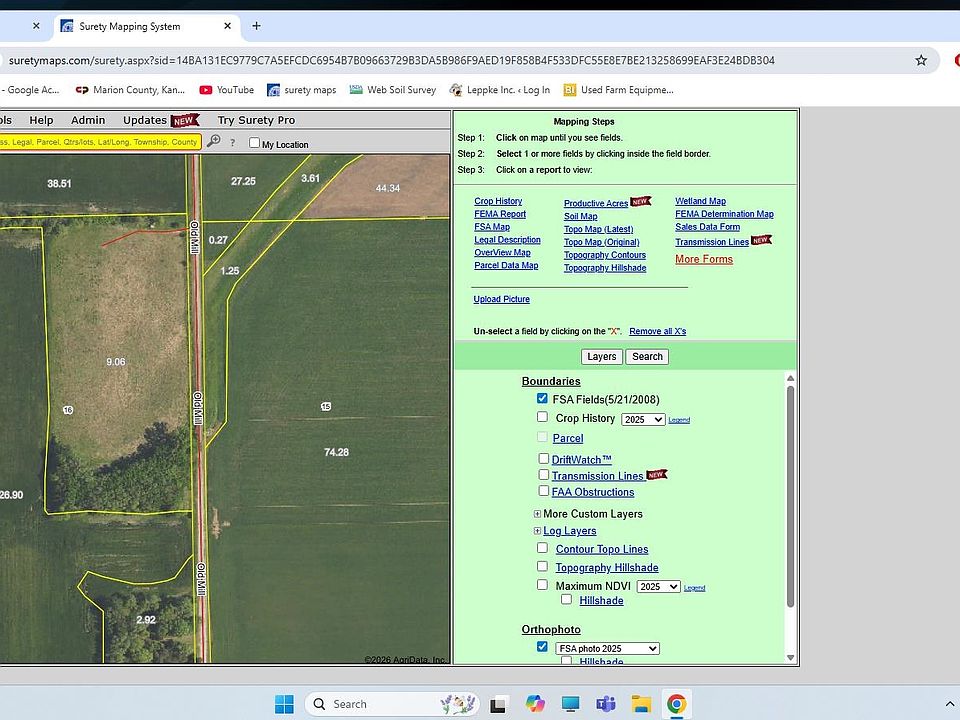
Task: Expand the Log Layers group
Action: (x=537, y=531)
